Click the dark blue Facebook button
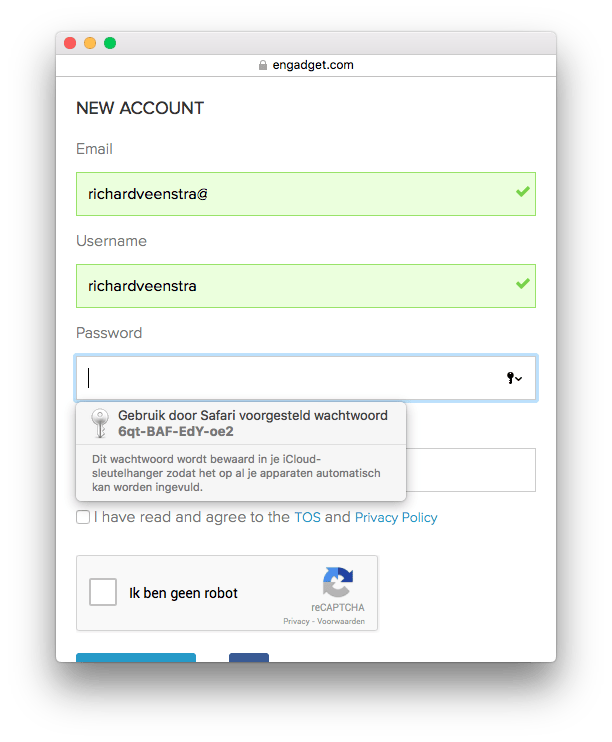Viewport: 612px width, 742px height. pyautogui.click(x=249, y=657)
